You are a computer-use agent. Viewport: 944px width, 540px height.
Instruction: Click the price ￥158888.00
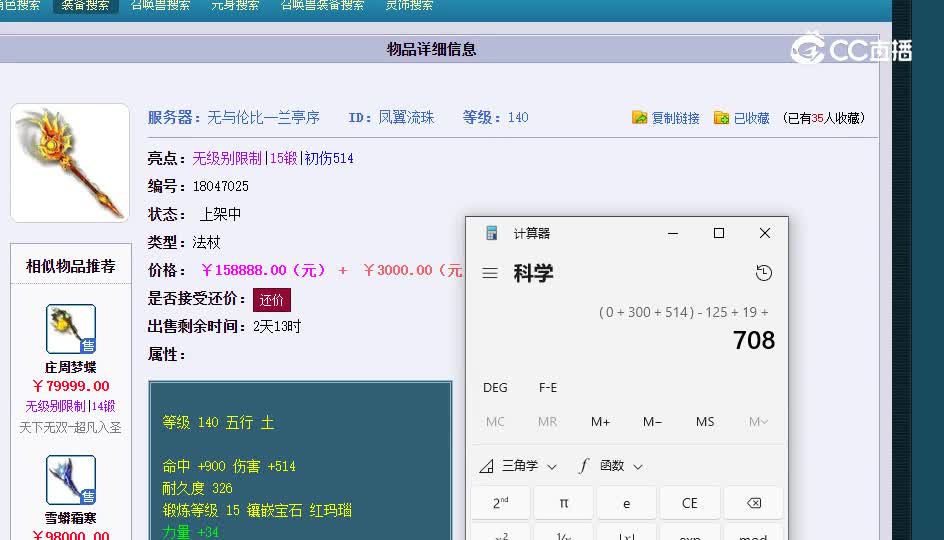pos(263,270)
